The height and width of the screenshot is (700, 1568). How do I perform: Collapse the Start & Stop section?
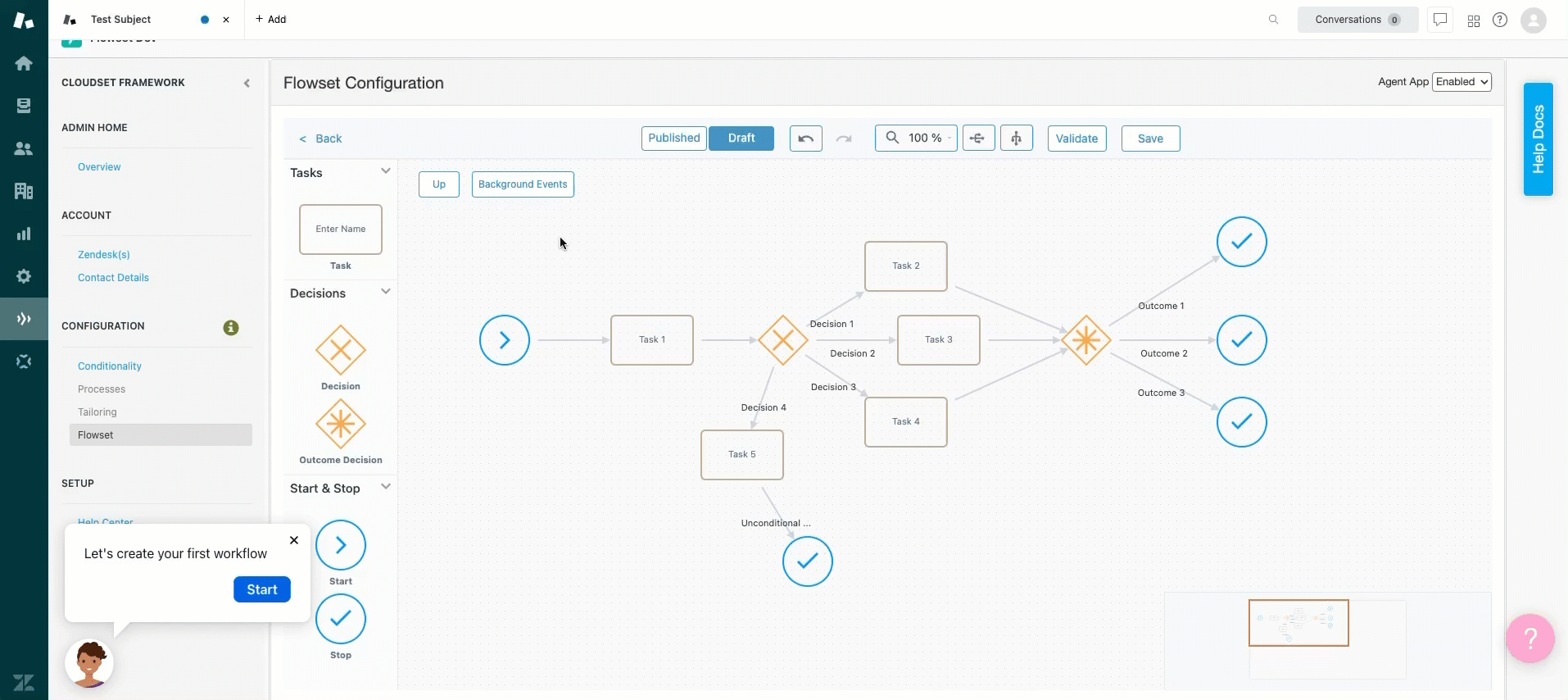(385, 487)
